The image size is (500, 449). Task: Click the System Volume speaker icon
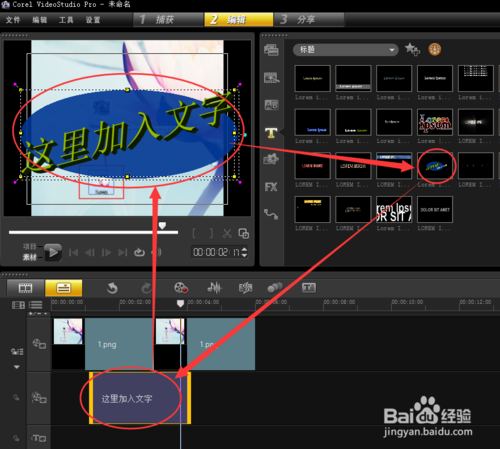[x=157, y=253]
